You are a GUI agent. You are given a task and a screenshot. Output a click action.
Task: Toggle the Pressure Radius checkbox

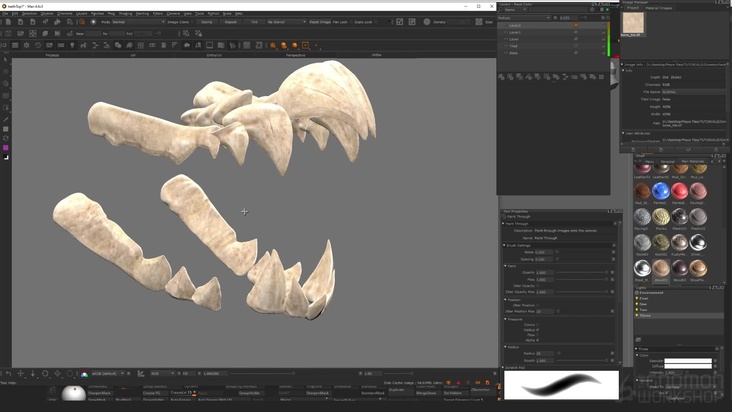coord(538,330)
